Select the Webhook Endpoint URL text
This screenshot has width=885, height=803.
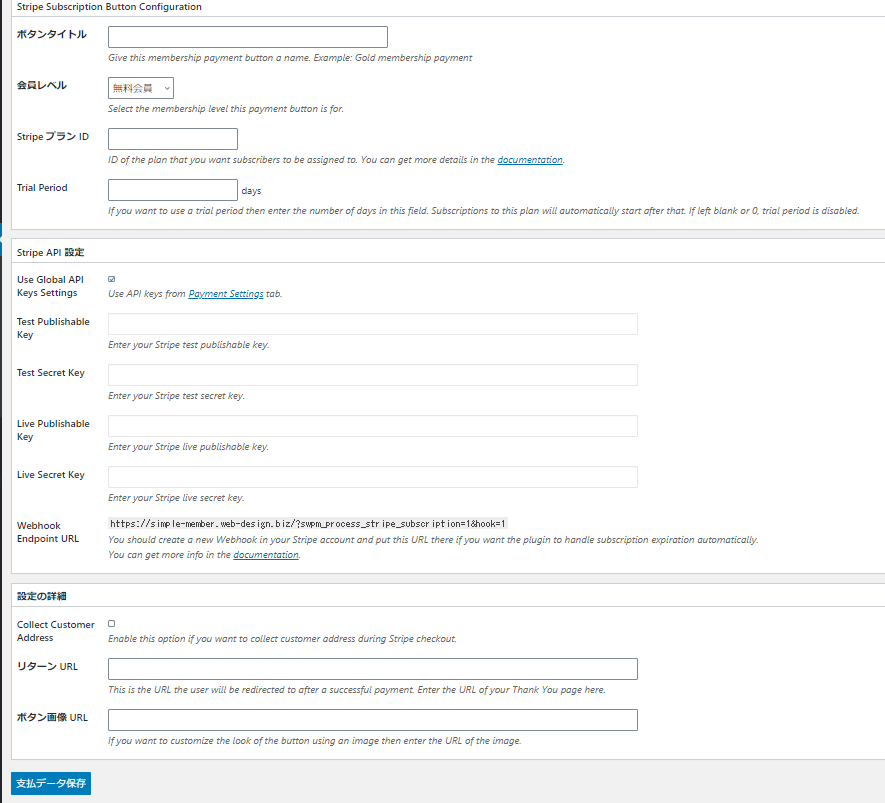pyautogui.click(x=308, y=524)
